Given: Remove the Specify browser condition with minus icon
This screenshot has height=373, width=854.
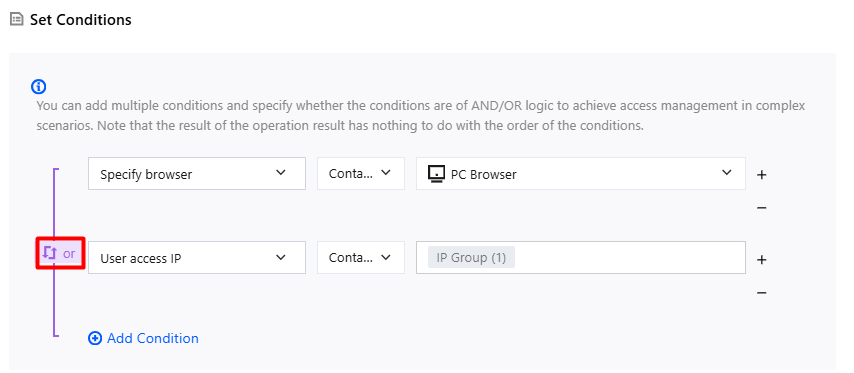Looking at the screenshot, I should click(x=761, y=208).
